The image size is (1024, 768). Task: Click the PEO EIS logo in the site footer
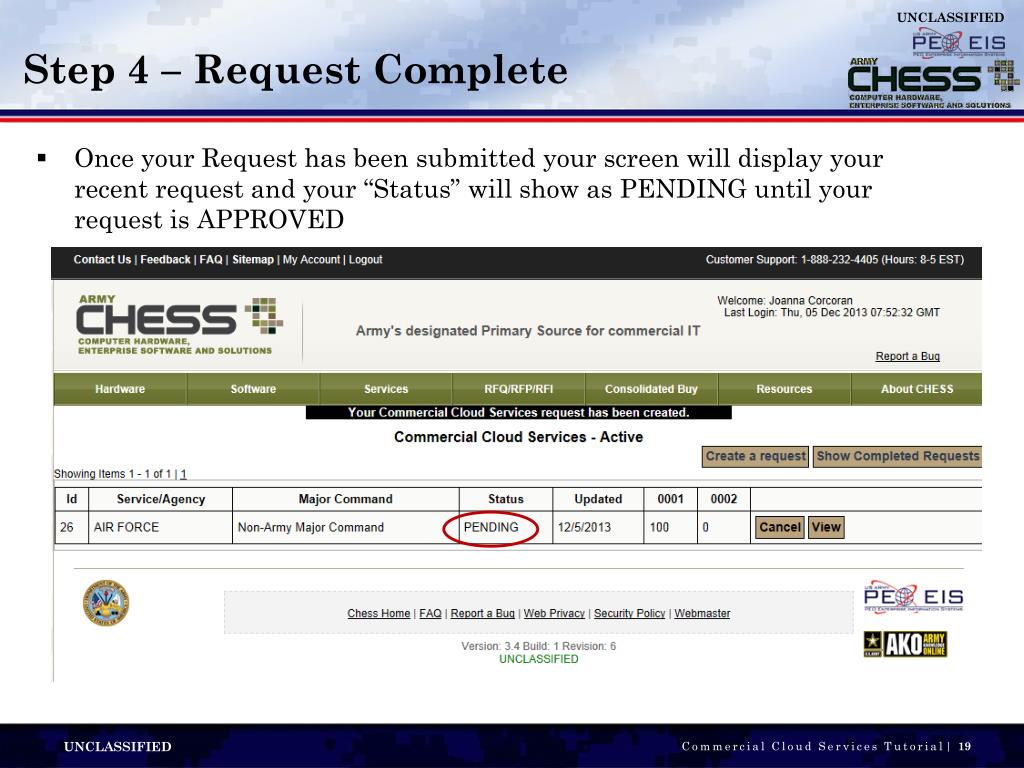pos(913,596)
